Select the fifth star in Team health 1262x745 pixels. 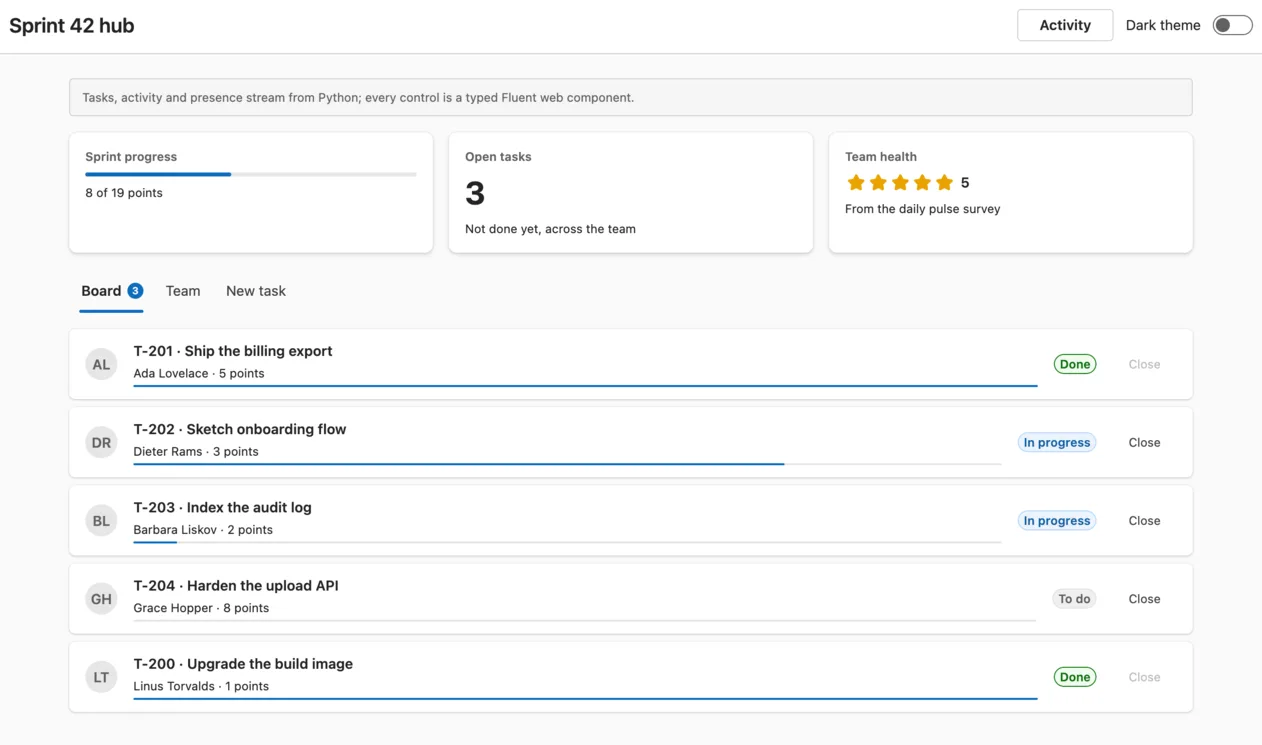tap(944, 182)
